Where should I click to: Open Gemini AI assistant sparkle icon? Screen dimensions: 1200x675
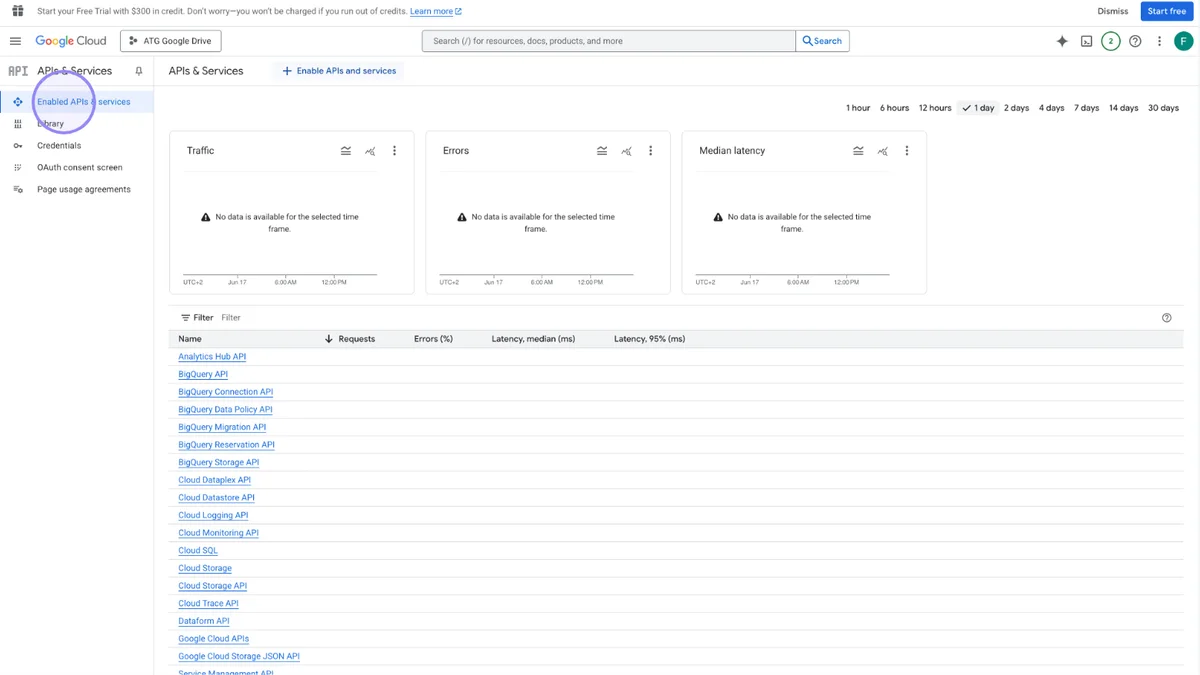[x=1062, y=41]
